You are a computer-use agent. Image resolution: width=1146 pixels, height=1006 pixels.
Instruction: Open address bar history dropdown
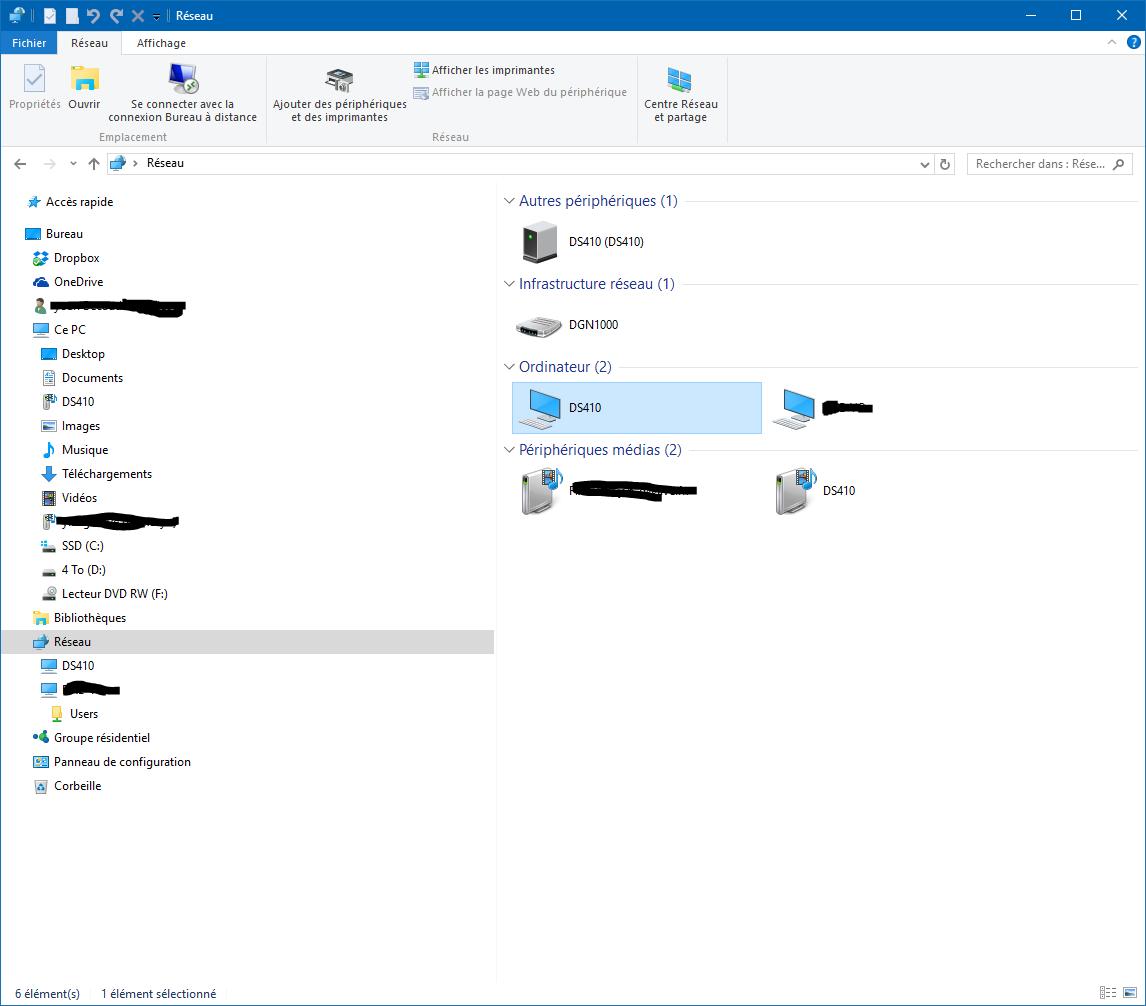(925, 164)
